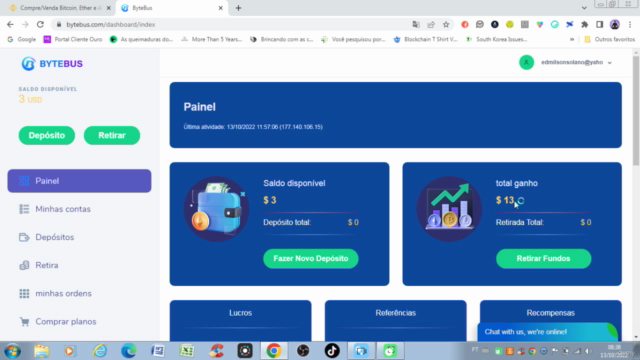This screenshot has height=360, width=640.
Task: Expand the tab search chevron
Action: [x=584, y=8]
